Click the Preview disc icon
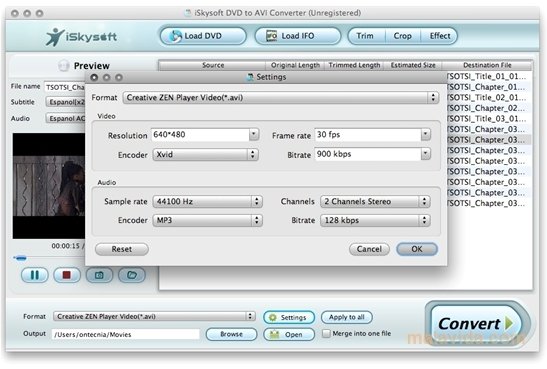Viewport: 547px width, 369px height. click(x=63, y=66)
